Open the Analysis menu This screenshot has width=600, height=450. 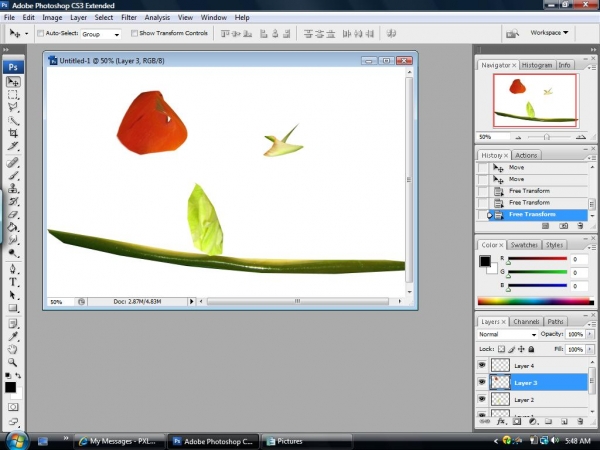(157, 18)
